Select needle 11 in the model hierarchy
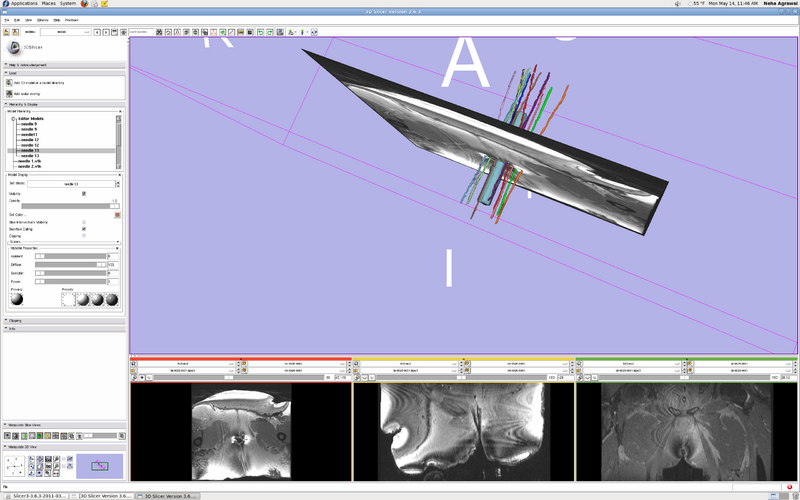Screen dimensions: 800x500 tap(28, 134)
